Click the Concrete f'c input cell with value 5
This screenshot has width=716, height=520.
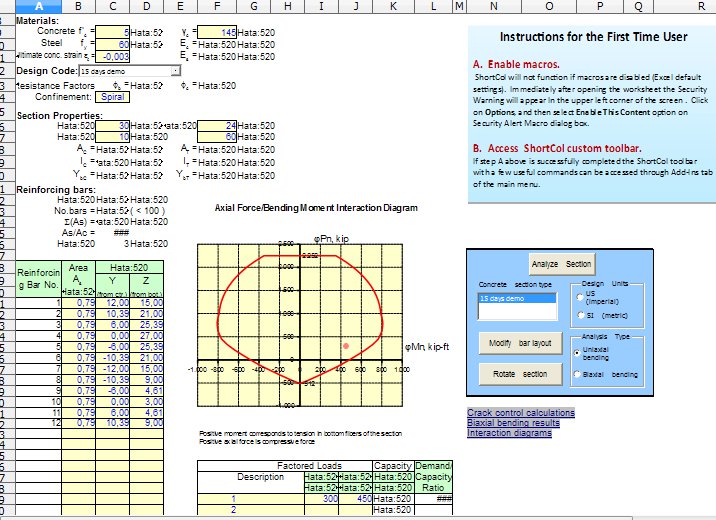click(113, 32)
